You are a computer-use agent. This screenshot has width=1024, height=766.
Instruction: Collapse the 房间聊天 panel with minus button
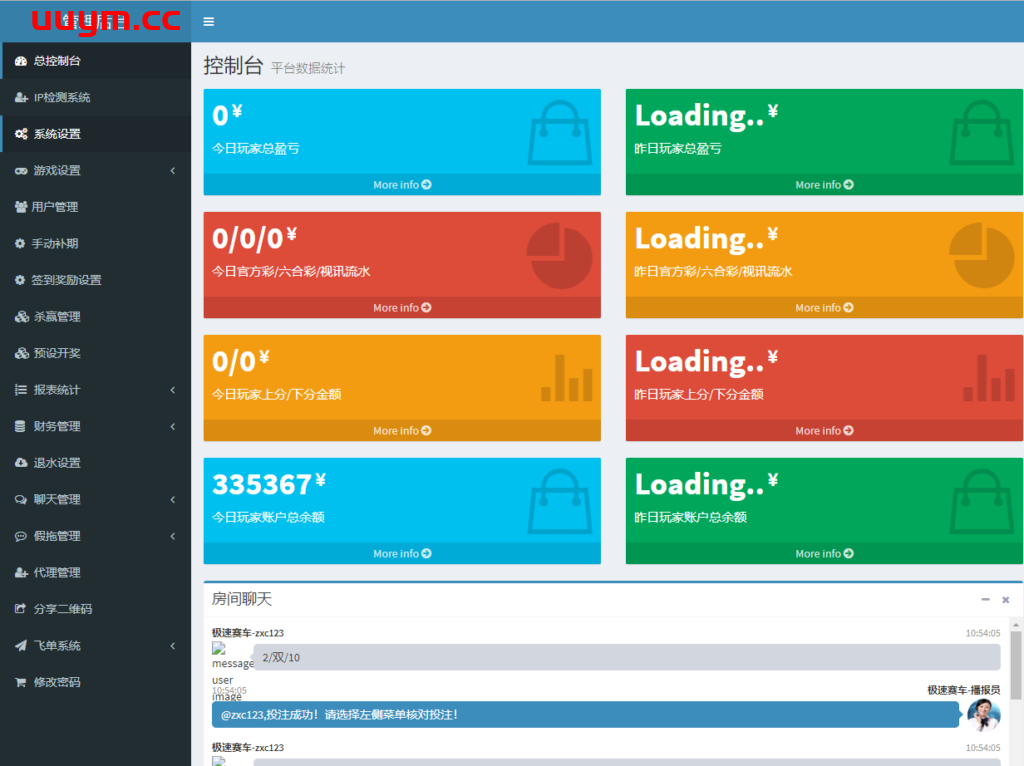click(985, 599)
